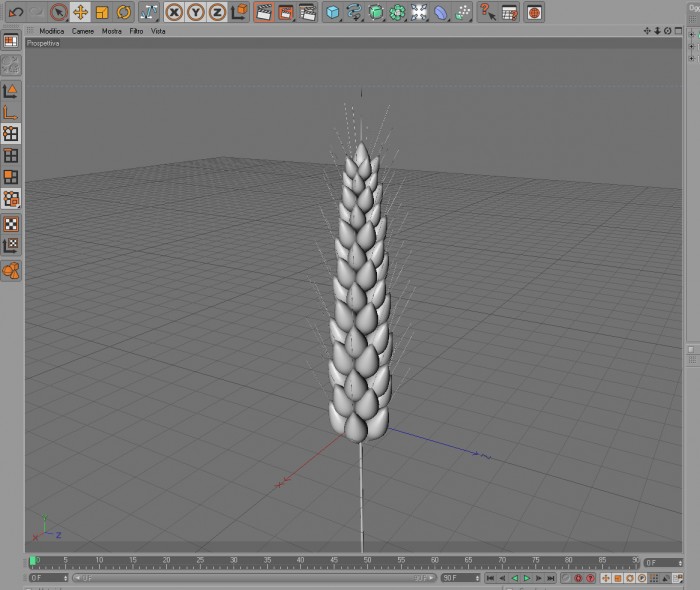
Task: Switch to Points mode
Action: [11, 134]
